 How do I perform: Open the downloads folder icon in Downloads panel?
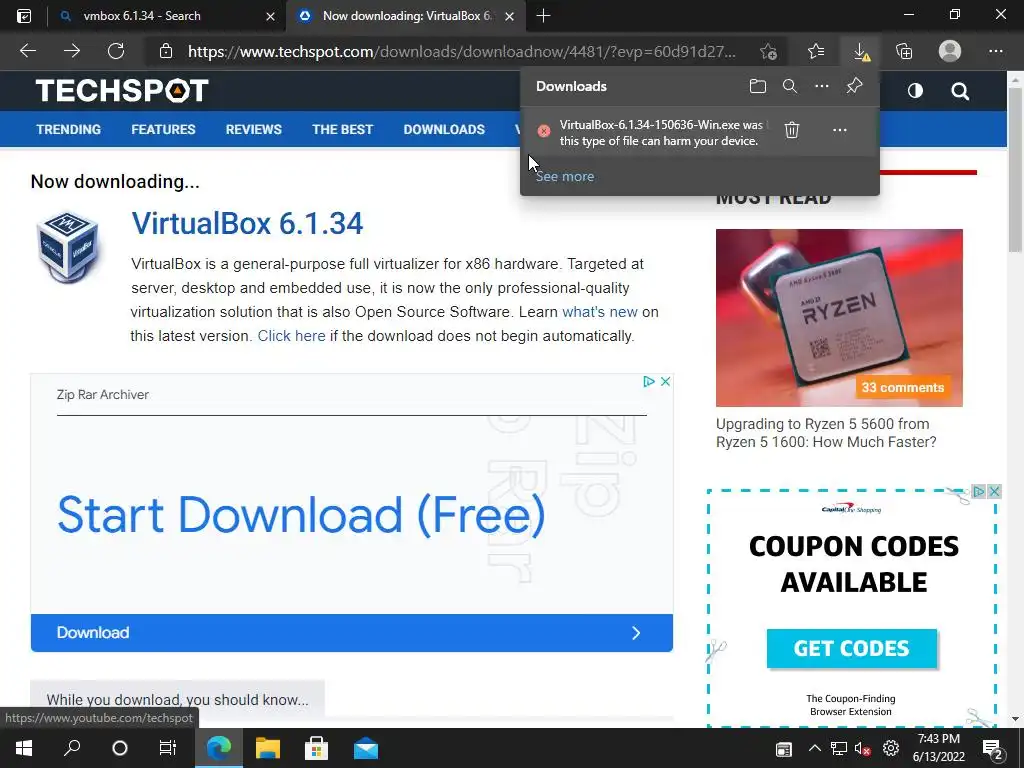tap(758, 86)
